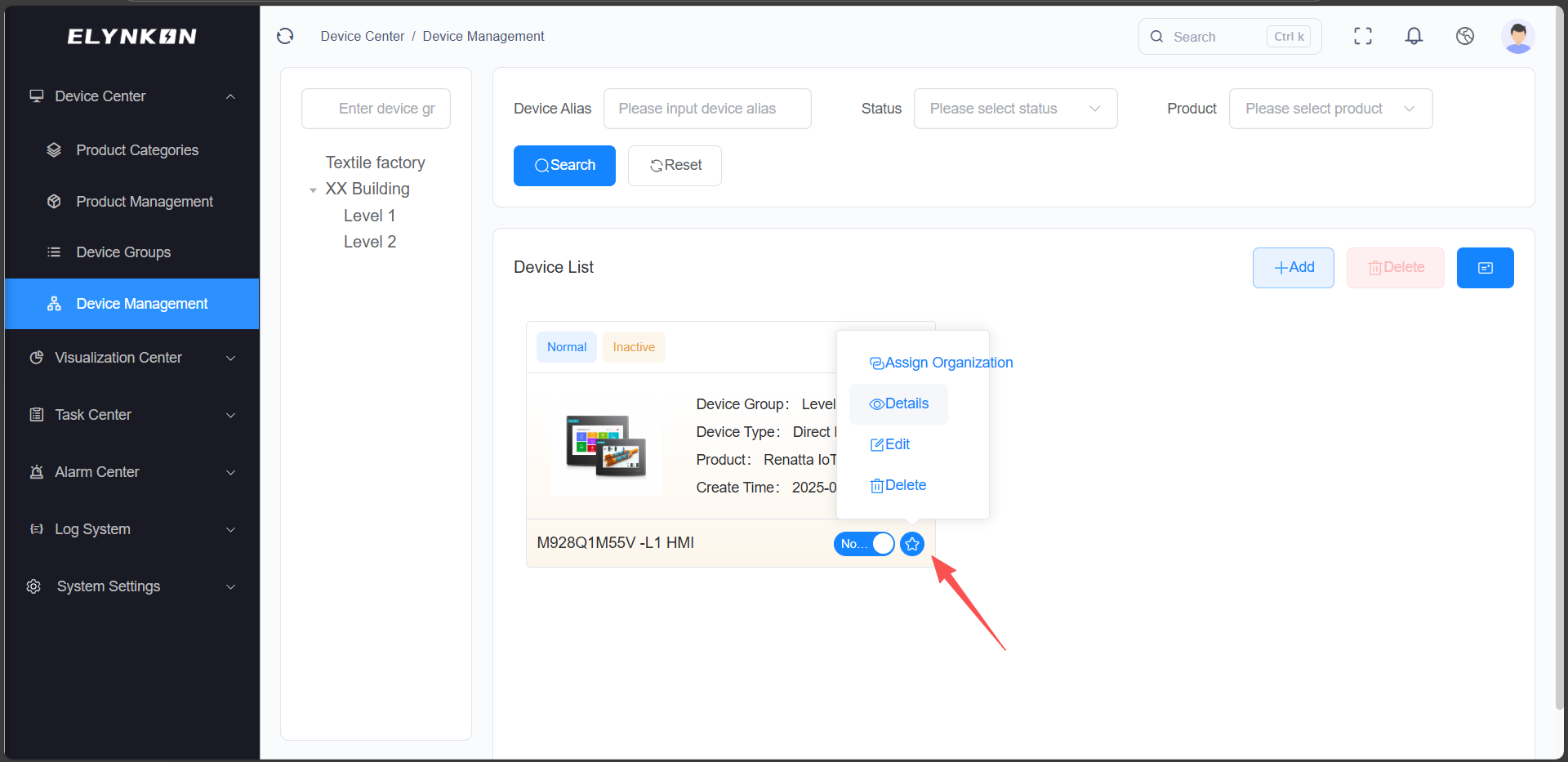Screen dimensions: 1568x762
Task: Open the language globe icon
Action: click(x=1465, y=36)
